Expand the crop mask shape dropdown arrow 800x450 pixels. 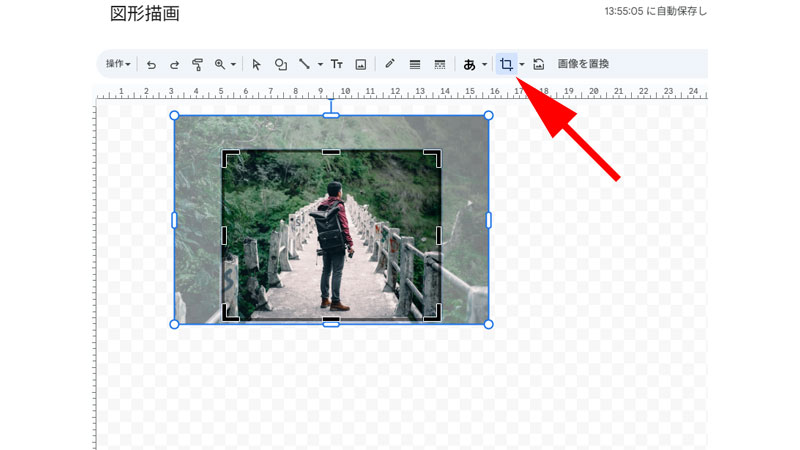click(522, 64)
